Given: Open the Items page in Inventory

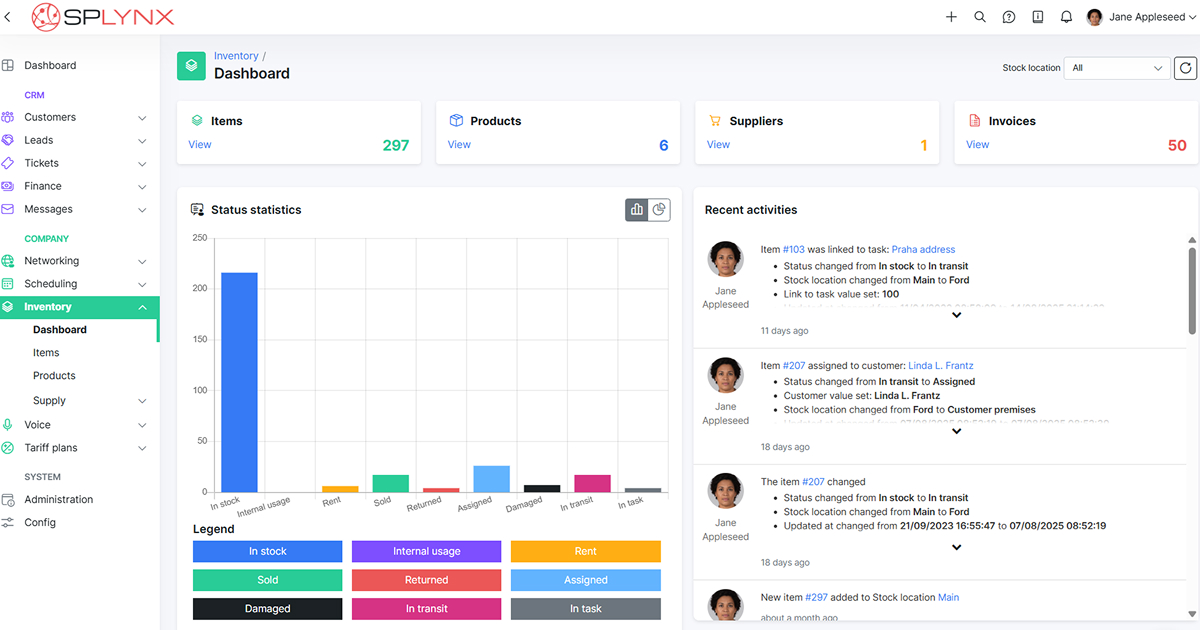Looking at the screenshot, I should [x=46, y=353].
